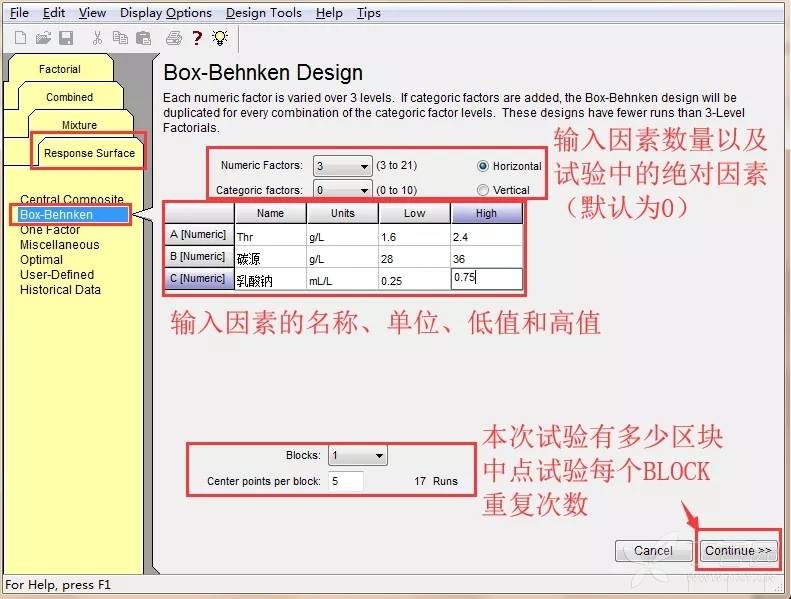Click the High column header
The height and width of the screenshot is (599, 791).
coord(486,213)
